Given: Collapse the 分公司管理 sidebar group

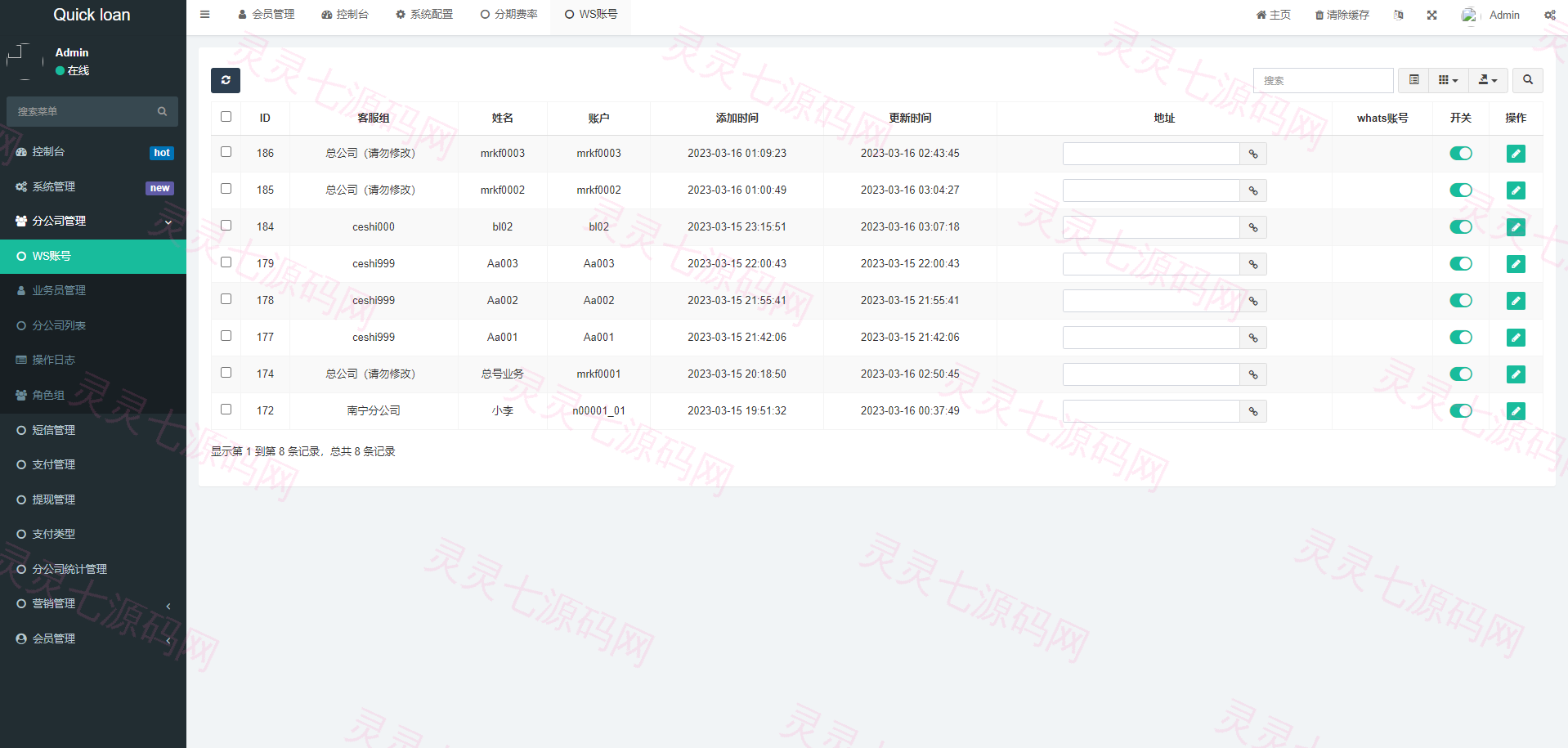Looking at the screenshot, I should tap(93, 222).
